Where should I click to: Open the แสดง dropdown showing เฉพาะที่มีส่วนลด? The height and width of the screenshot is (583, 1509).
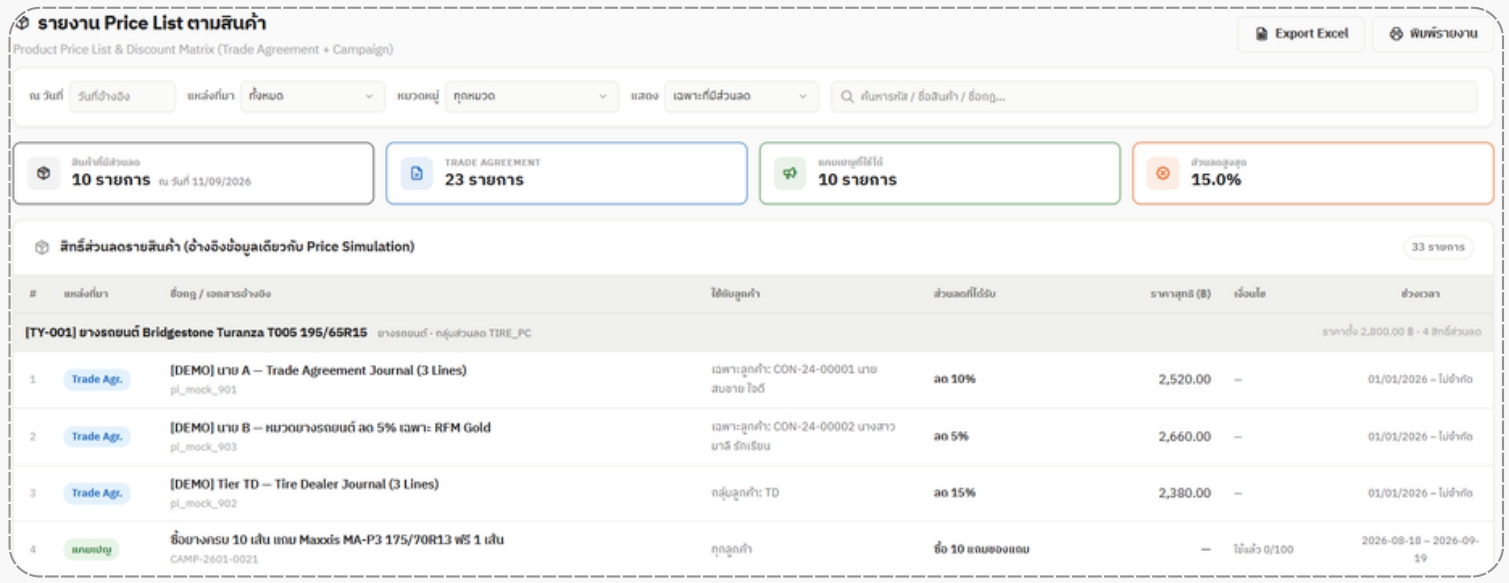(x=741, y=96)
